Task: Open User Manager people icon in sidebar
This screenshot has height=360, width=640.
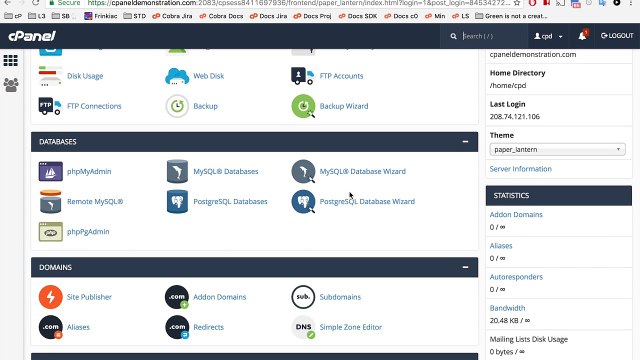Action: tap(11, 85)
